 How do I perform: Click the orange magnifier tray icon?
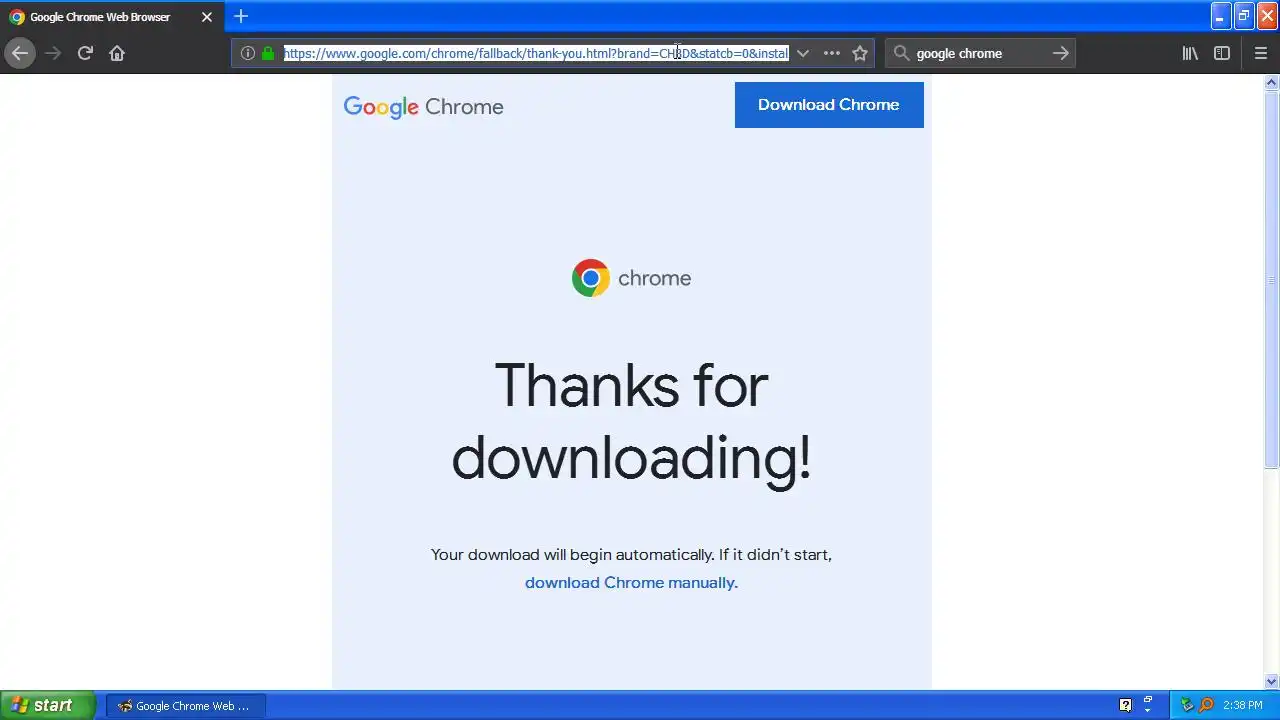[1206, 705]
